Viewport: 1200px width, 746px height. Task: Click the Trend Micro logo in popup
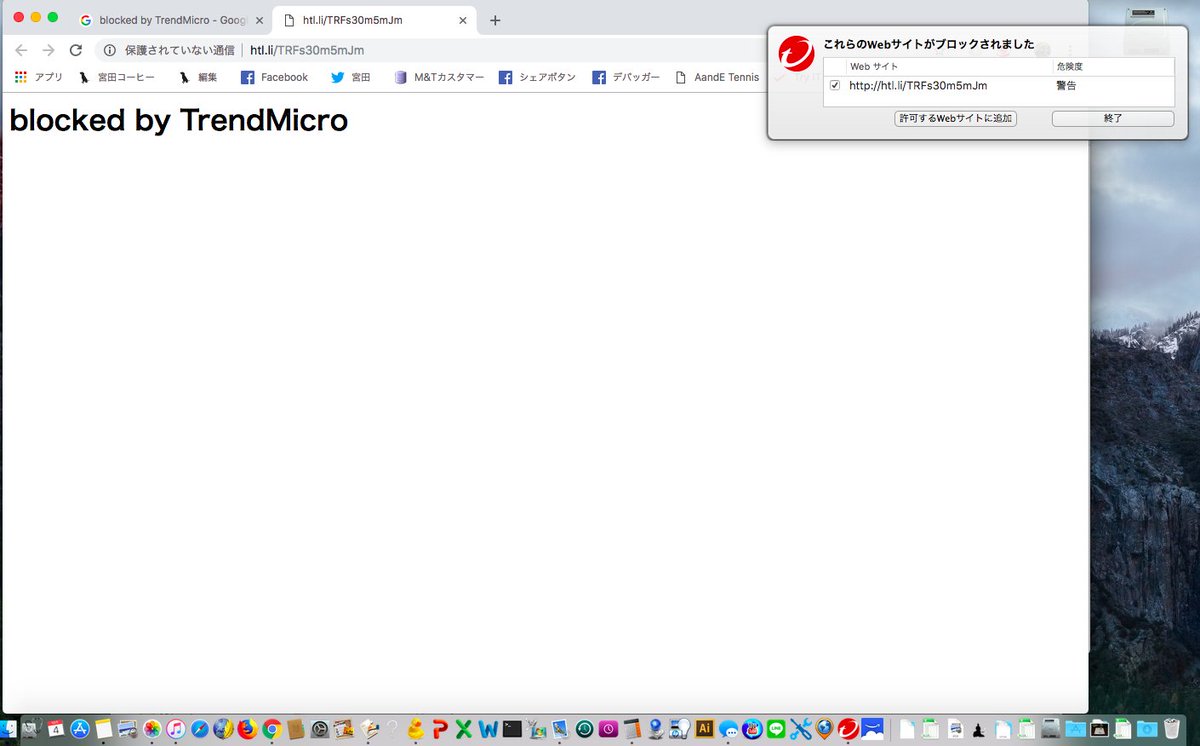(x=797, y=53)
